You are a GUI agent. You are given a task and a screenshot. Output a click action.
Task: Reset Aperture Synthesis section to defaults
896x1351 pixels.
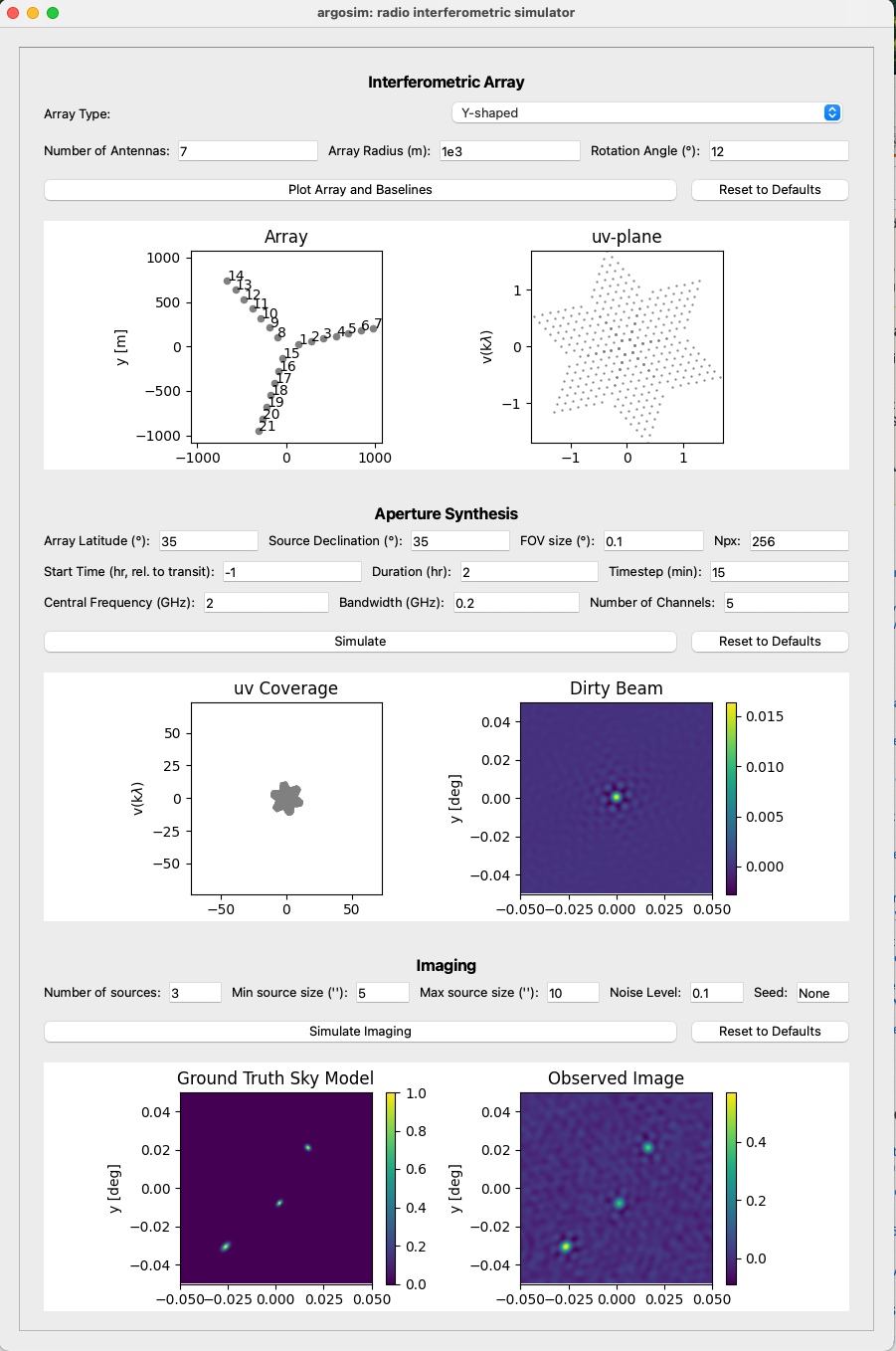[770, 642]
